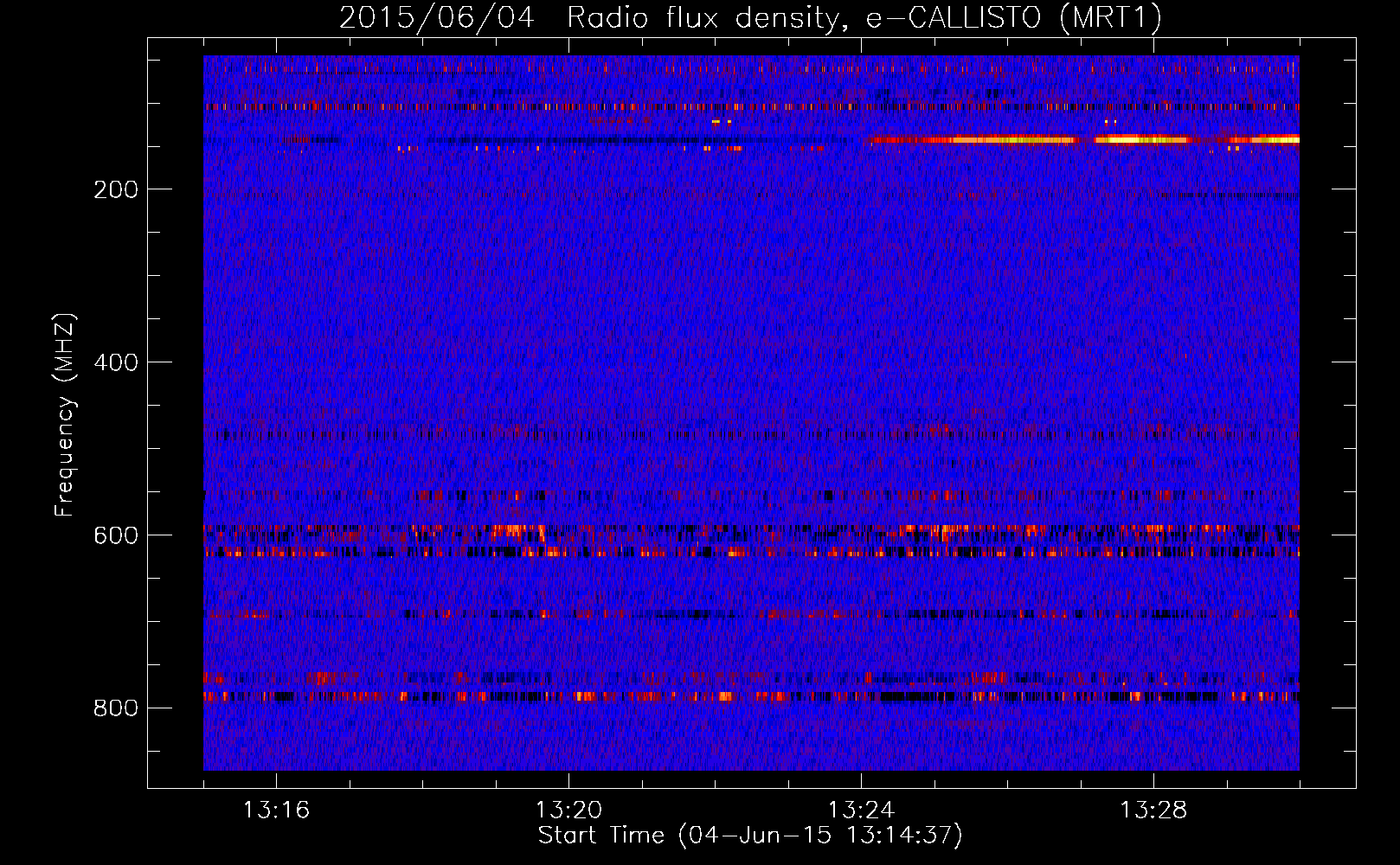Click the 13:24 time tick label

(x=861, y=811)
